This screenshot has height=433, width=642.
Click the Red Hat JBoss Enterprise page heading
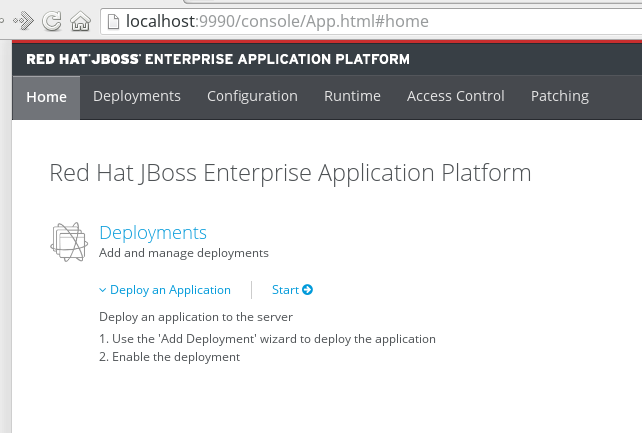[290, 173]
